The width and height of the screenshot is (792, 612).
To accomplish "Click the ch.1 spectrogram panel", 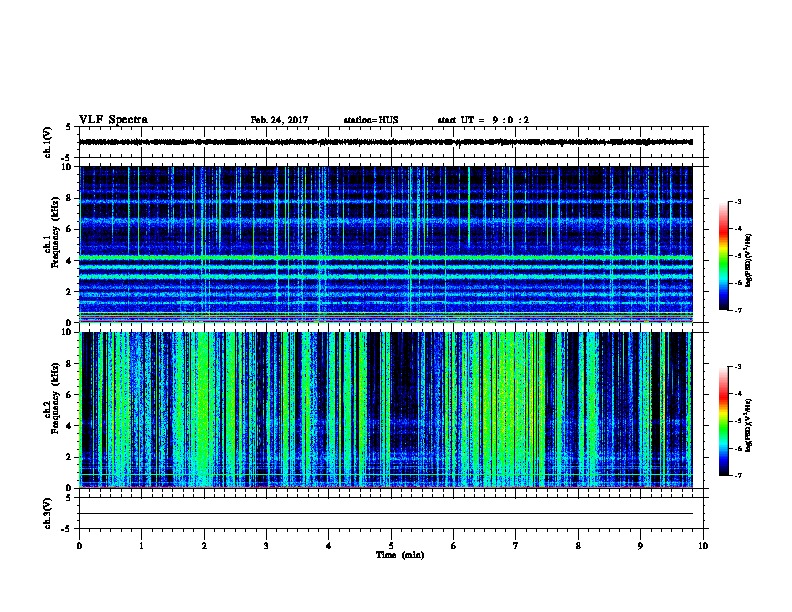I will click(386, 244).
